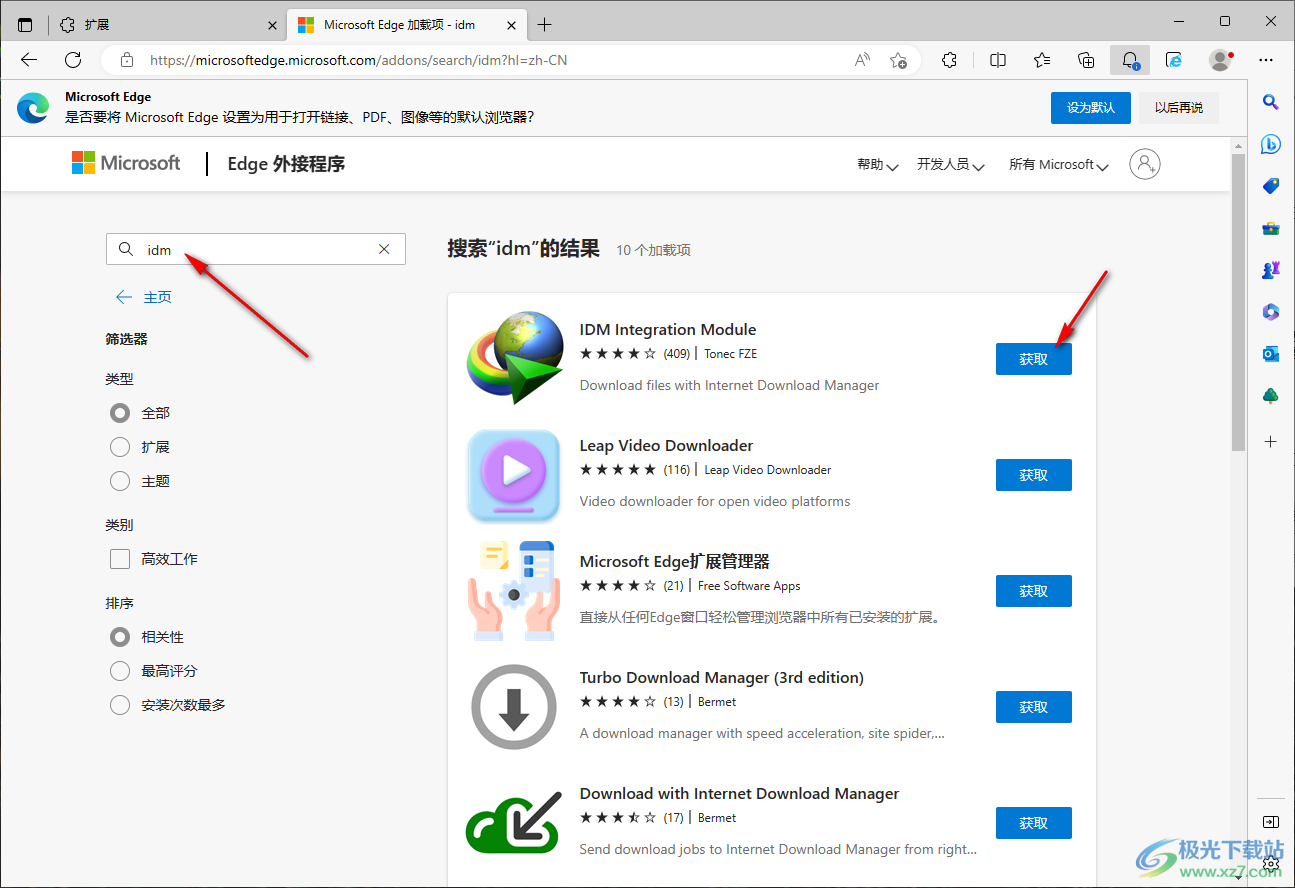Sort results by 最高评分
The image size is (1295, 888).
pyautogui.click(x=120, y=671)
